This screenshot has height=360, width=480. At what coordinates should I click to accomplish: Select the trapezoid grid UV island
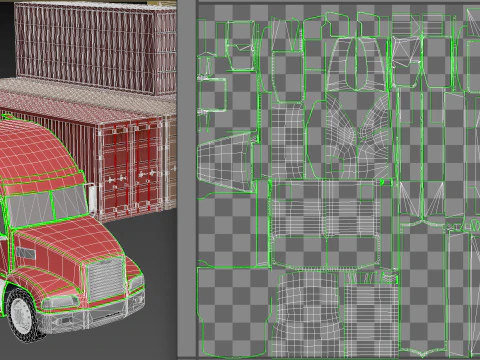(x=226, y=162)
